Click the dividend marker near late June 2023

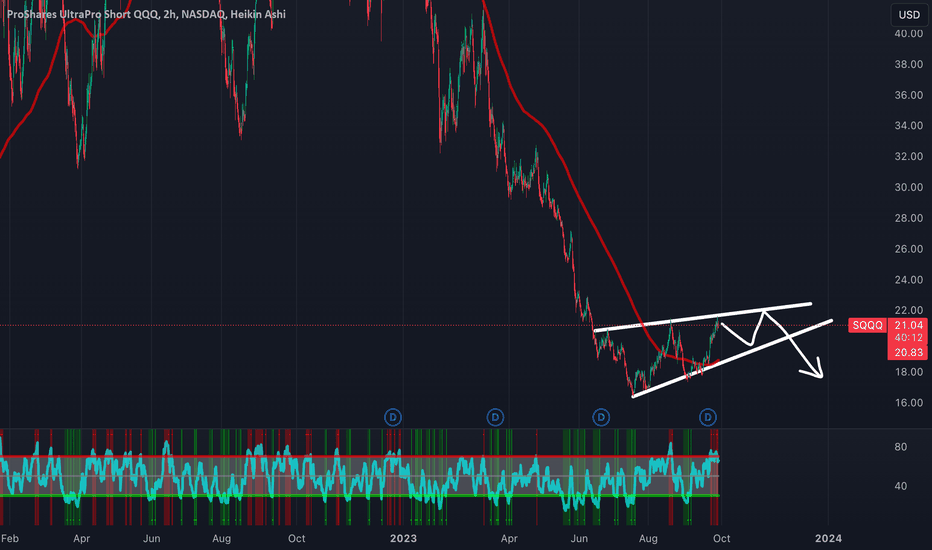pos(601,417)
